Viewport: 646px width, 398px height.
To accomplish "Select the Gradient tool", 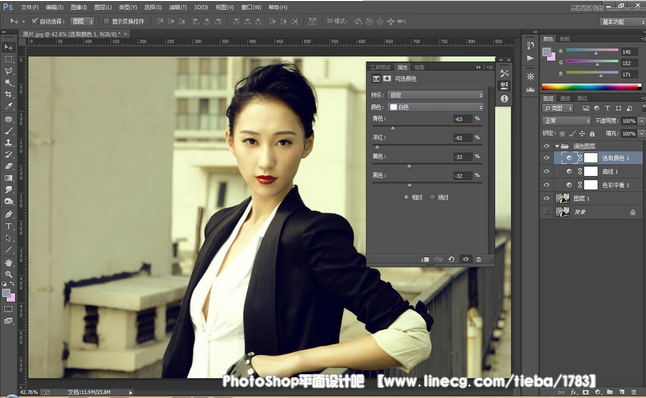I will click(8, 178).
